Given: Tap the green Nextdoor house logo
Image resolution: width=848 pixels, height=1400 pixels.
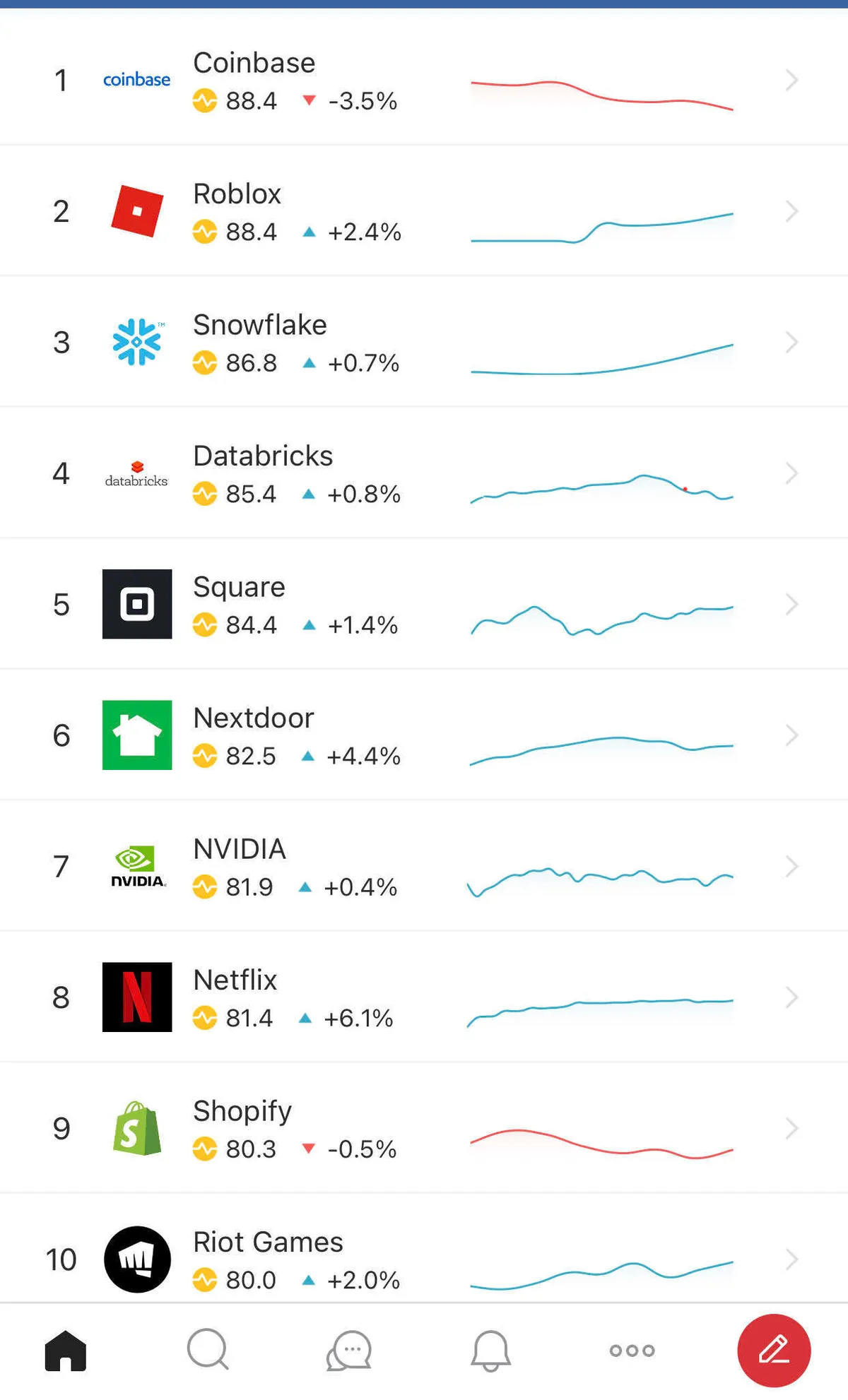Looking at the screenshot, I should click(x=137, y=735).
